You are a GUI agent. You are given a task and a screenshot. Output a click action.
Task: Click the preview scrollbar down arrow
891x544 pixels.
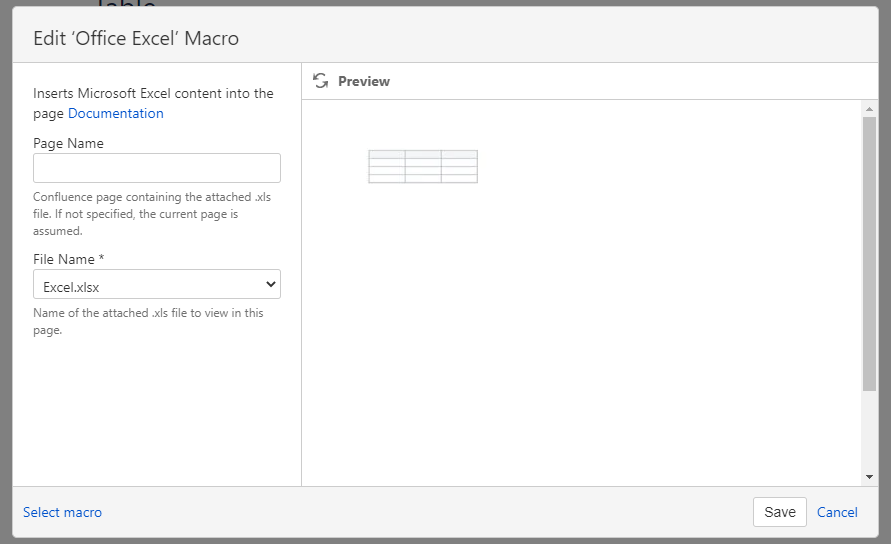[869, 477]
